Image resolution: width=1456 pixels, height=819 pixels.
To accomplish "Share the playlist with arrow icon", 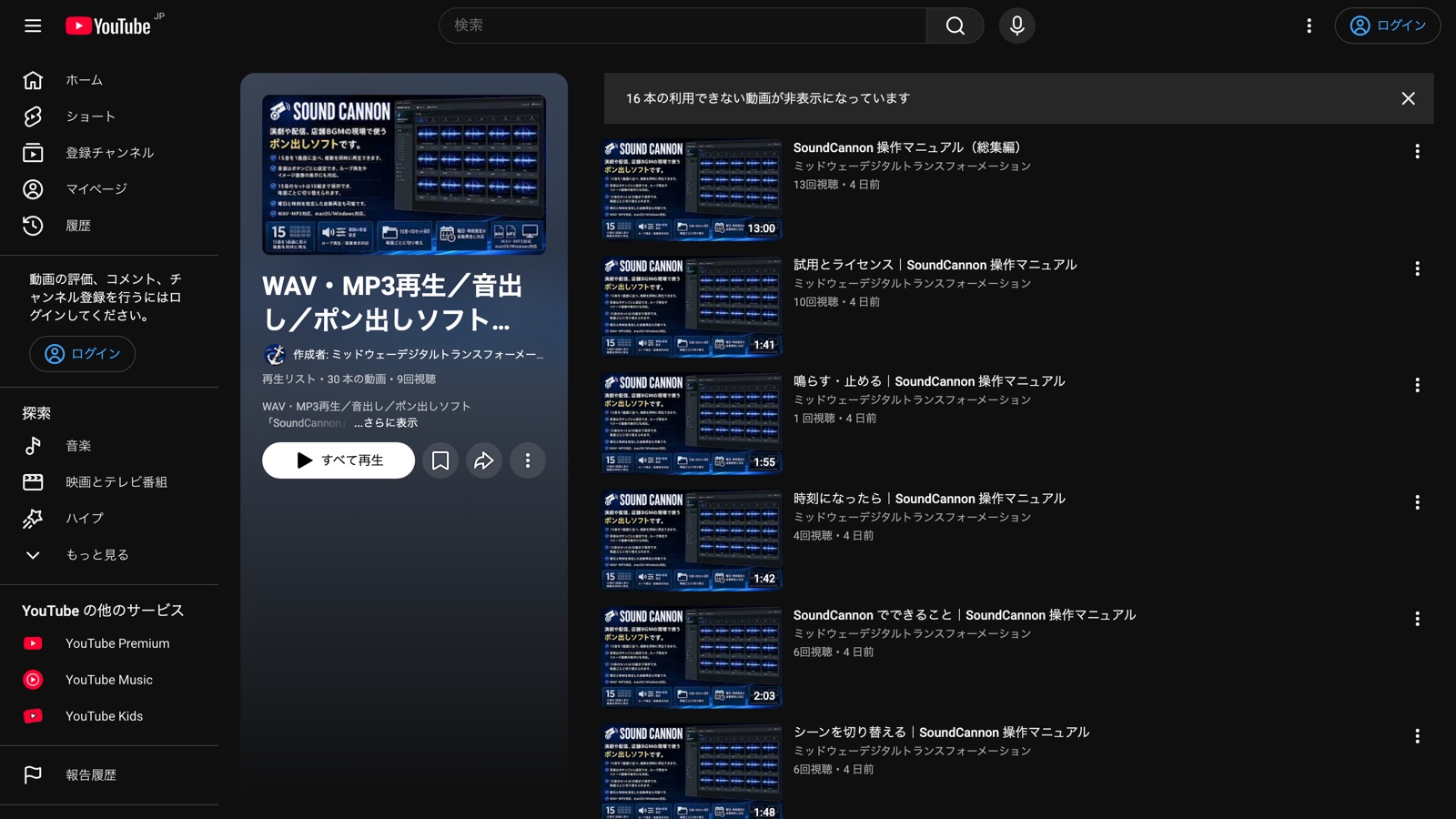I will 484,460.
